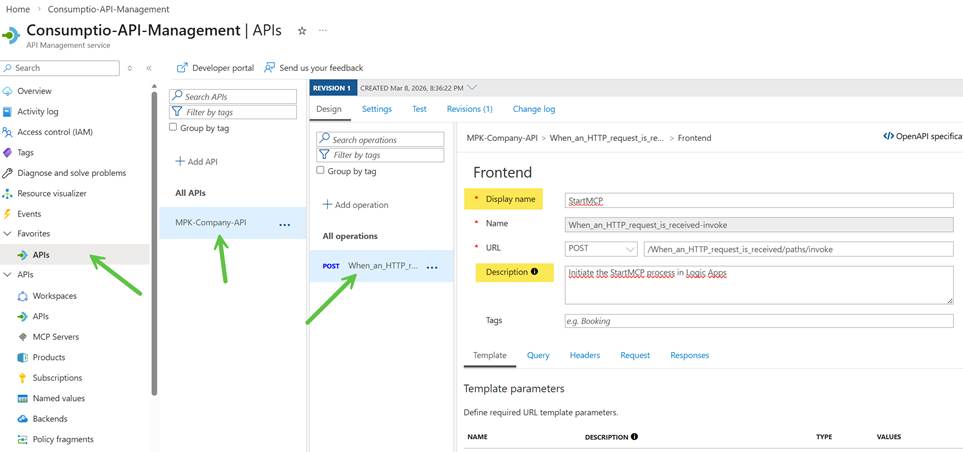This screenshot has width=963, height=452.
Task: Switch to the Settings tab
Action: pyautogui.click(x=376, y=109)
